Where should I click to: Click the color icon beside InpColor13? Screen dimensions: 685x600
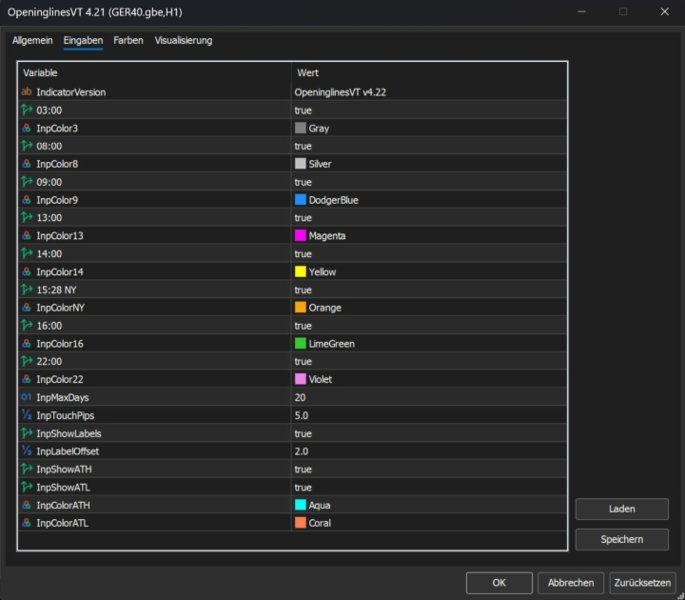point(26,236)
